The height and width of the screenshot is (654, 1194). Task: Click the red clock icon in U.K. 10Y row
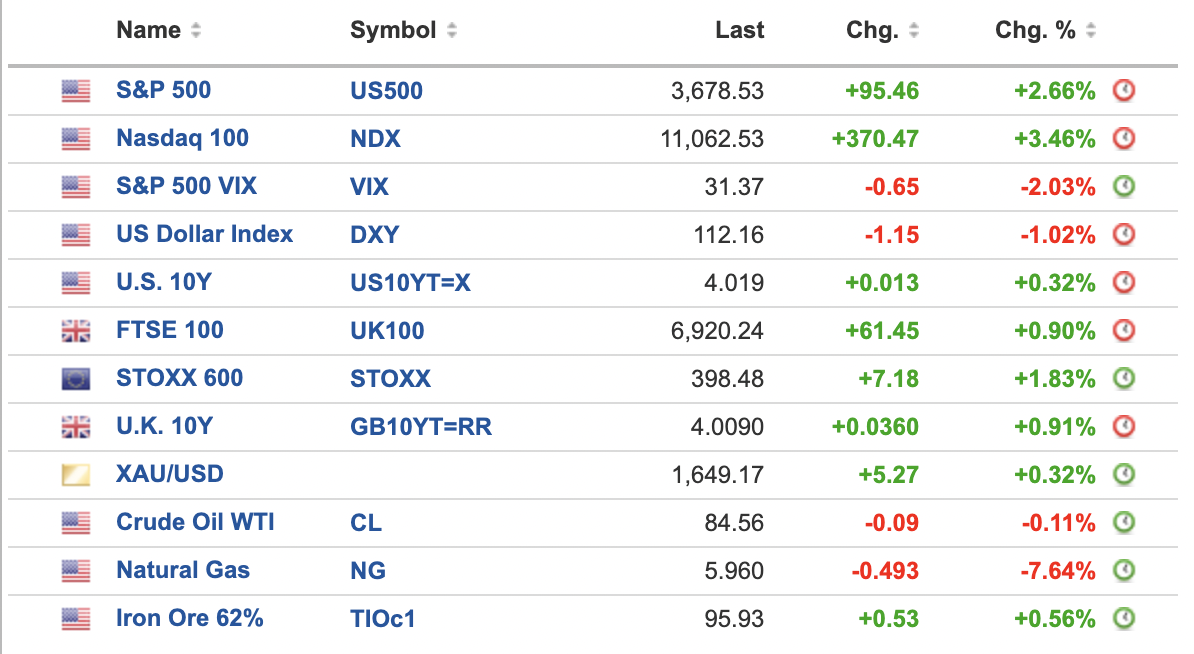[1125, 427]
